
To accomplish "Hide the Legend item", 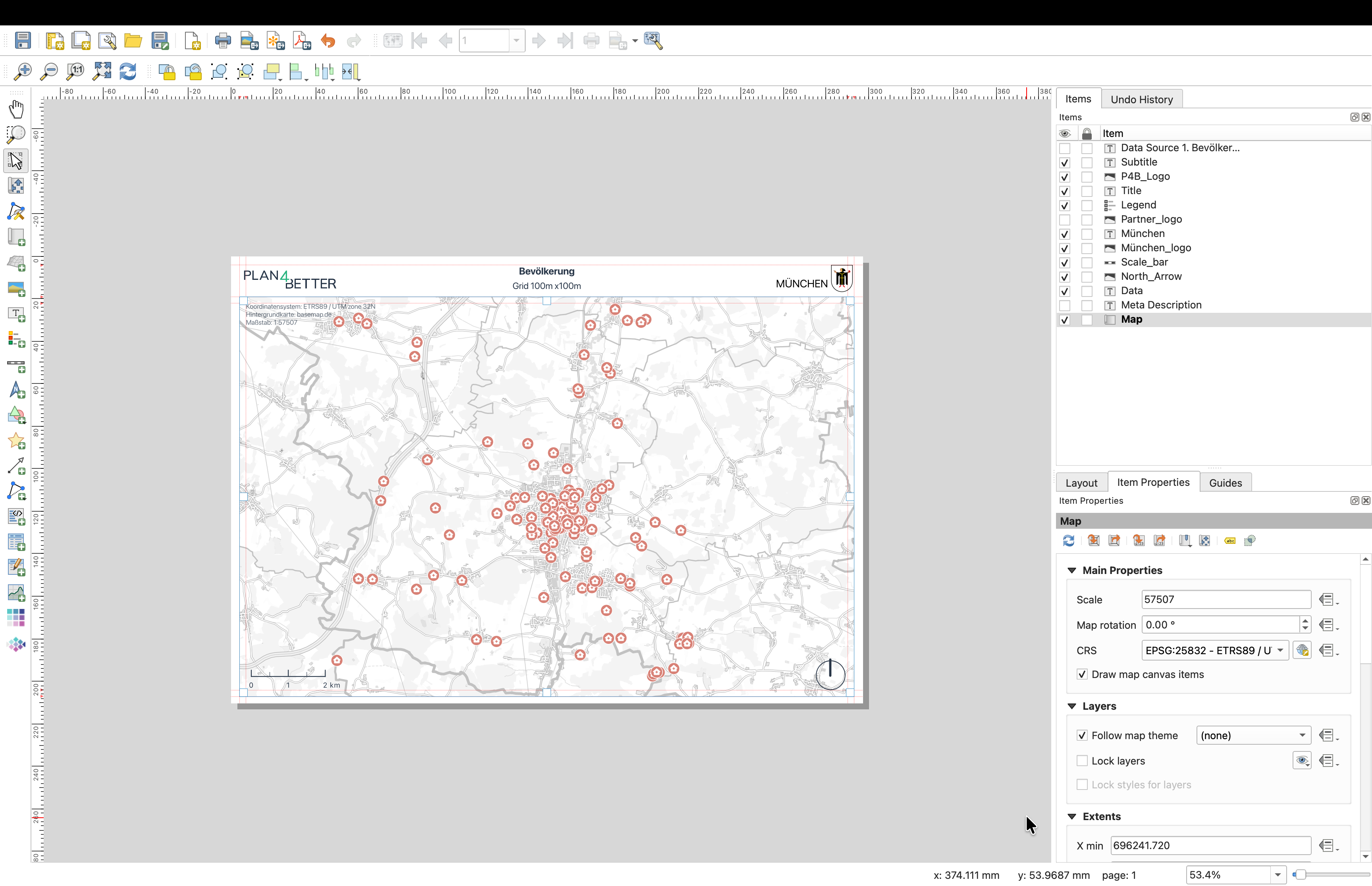I will pyautogui.click(x=1065, y=205).
